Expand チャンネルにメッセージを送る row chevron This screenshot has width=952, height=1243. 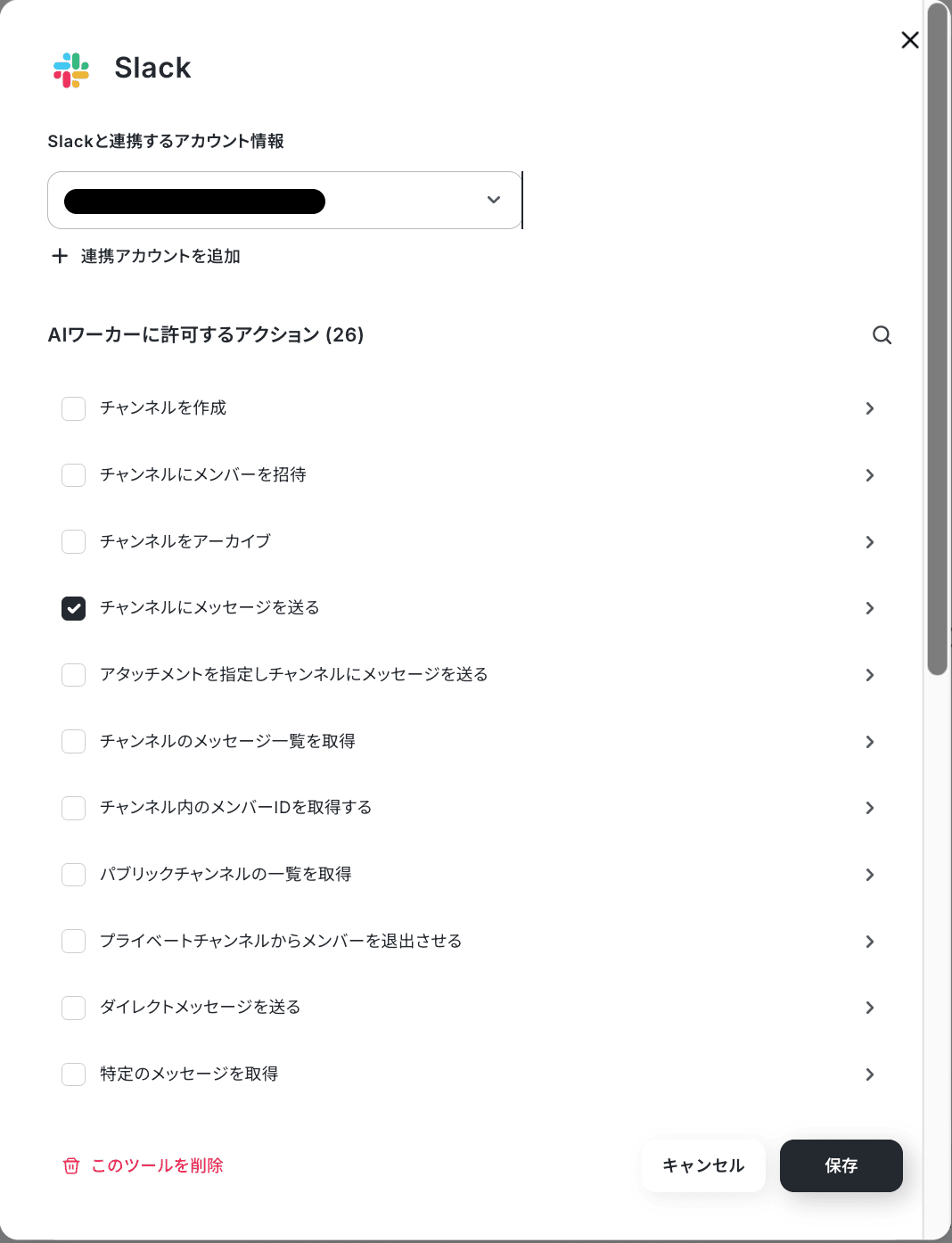click(x=870, y=608)
